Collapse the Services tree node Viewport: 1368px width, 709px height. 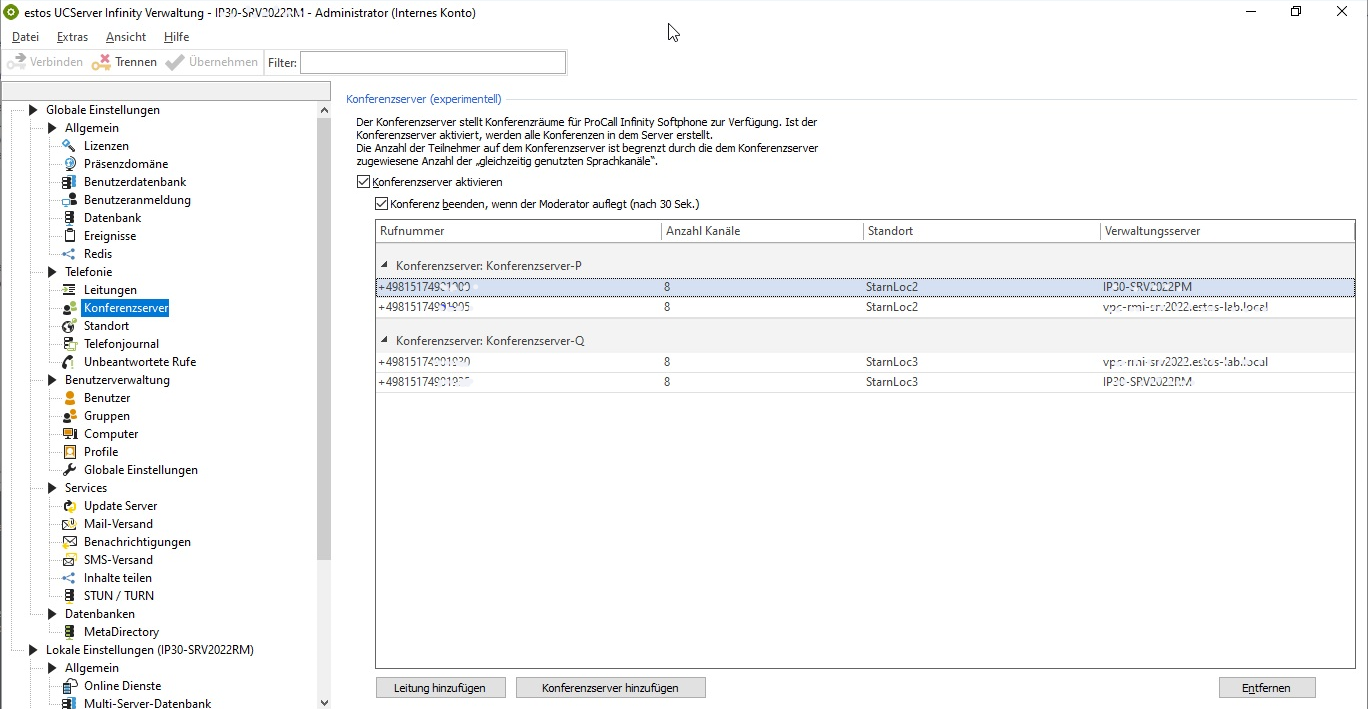click(x=52, y=488)
